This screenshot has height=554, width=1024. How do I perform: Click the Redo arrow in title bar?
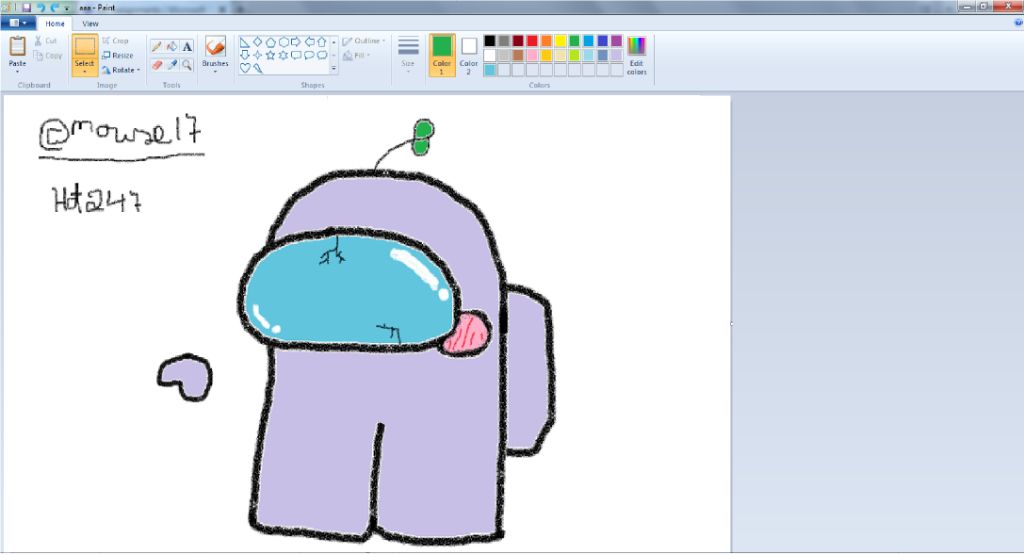(x=55, y=7)
